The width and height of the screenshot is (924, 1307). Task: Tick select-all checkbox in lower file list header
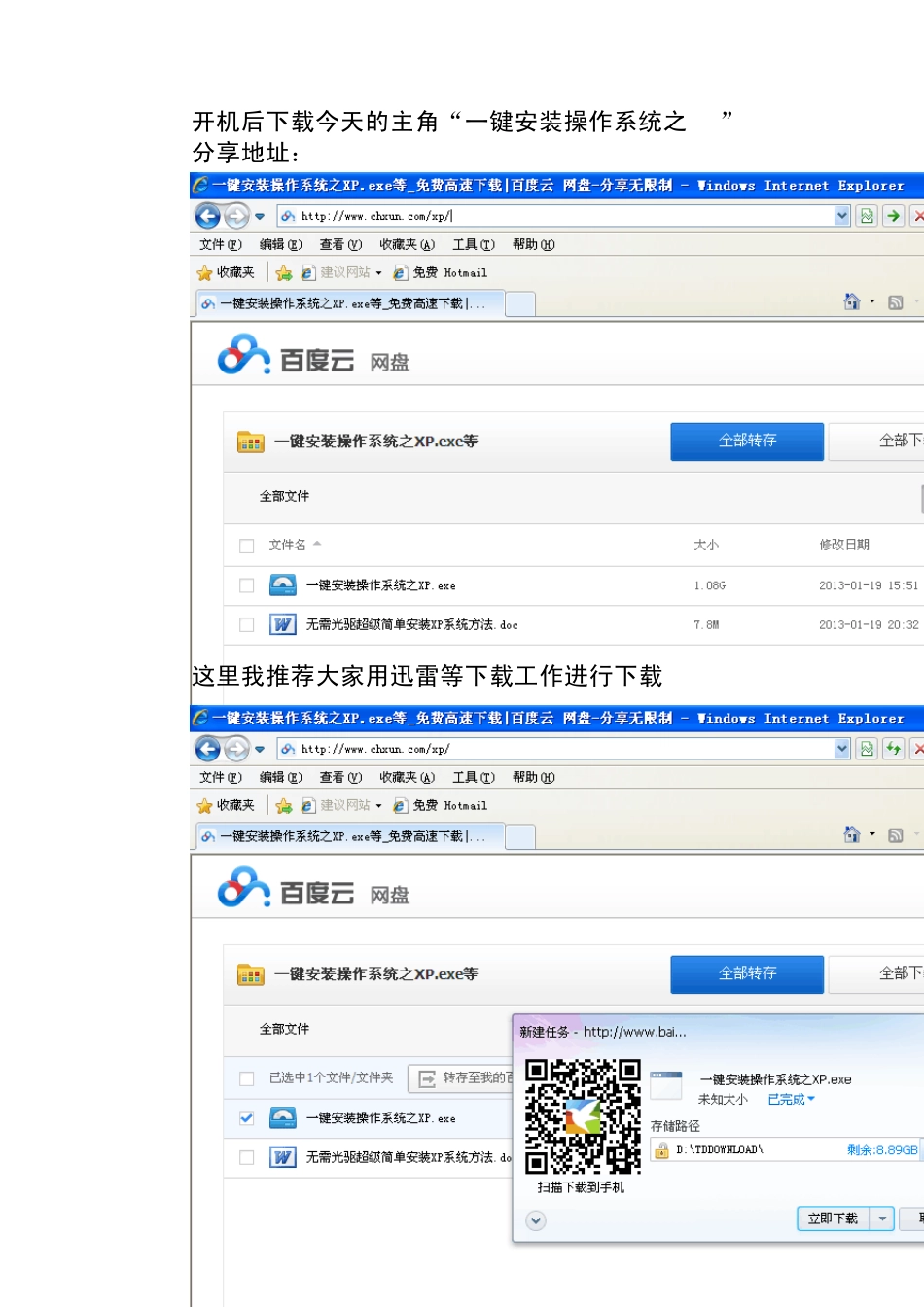point(247,1078)
